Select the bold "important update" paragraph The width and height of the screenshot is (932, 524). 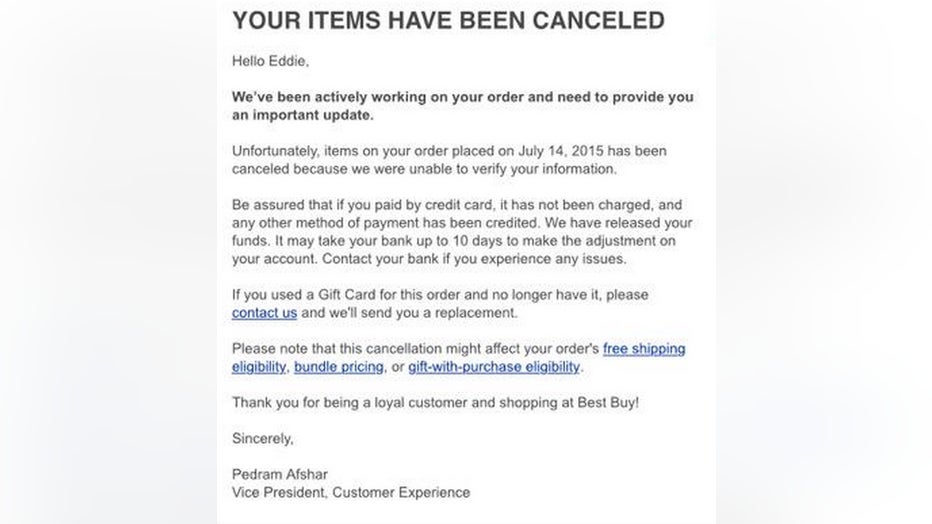[462, 106]
